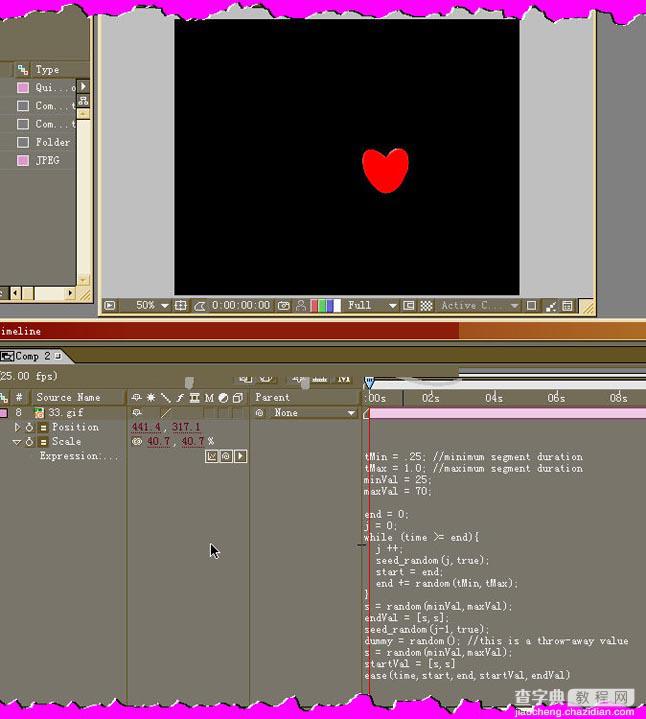
Task: Show last snapshot icon in viewer
Action: 301,305
